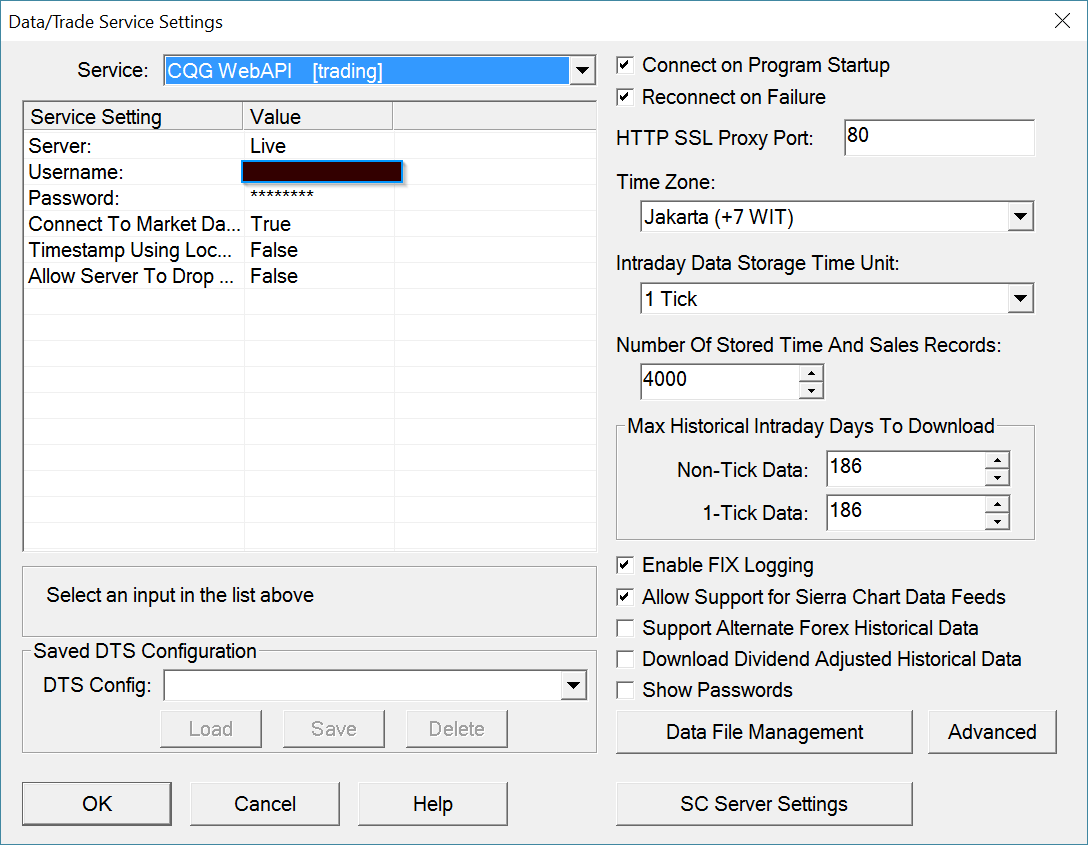Decrease Non-Tick Data days with down arrow
Image resolution: width=1088 pixels, height=845 pixels.
[x=996, y=478]
